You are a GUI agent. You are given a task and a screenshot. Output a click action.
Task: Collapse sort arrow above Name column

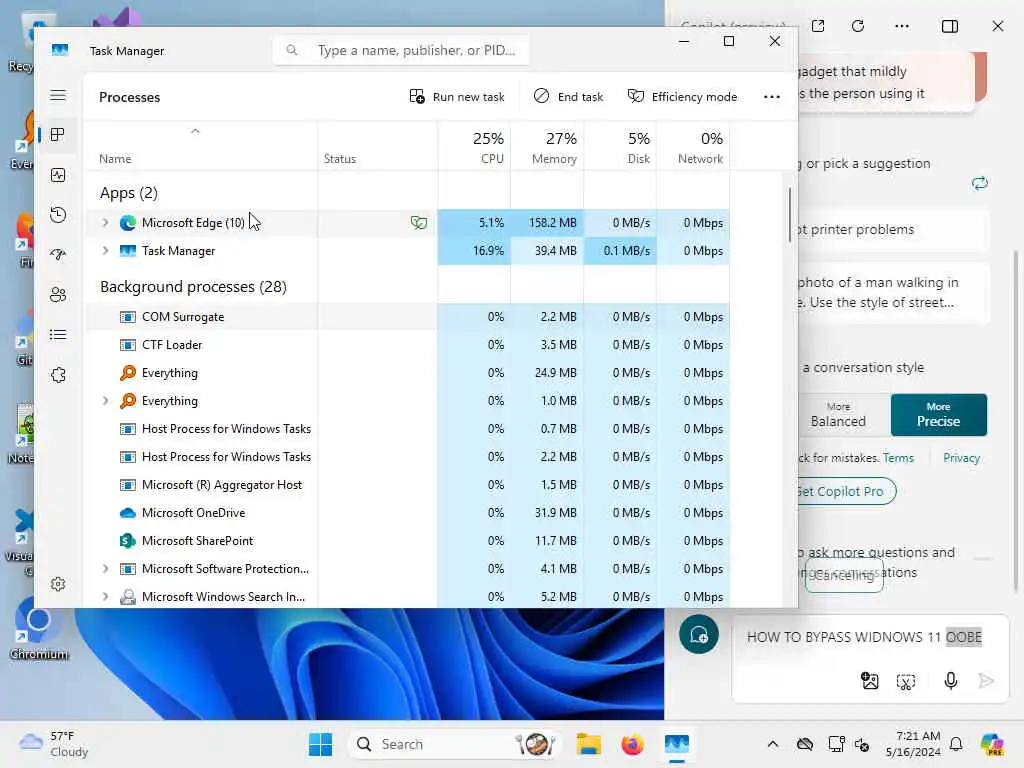pyautogui.click(x=195, y=131)
